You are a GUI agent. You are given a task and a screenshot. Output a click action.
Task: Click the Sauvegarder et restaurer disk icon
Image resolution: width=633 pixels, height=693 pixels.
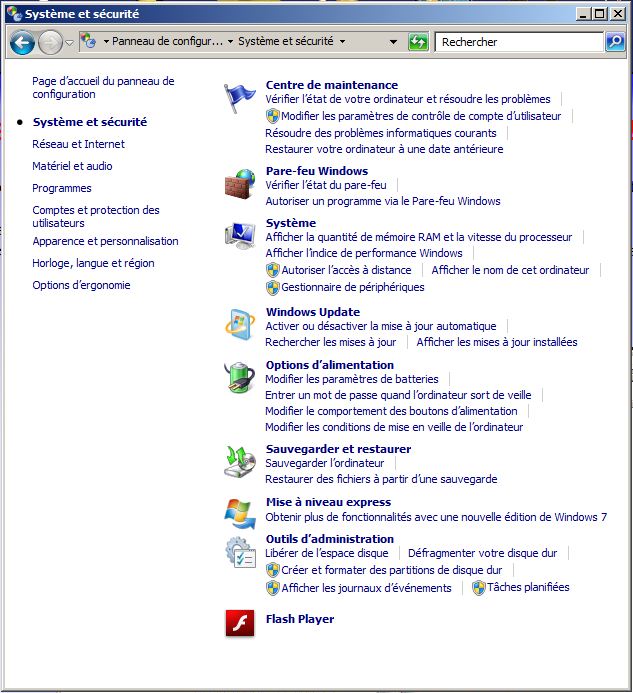[x=240, y=462]
